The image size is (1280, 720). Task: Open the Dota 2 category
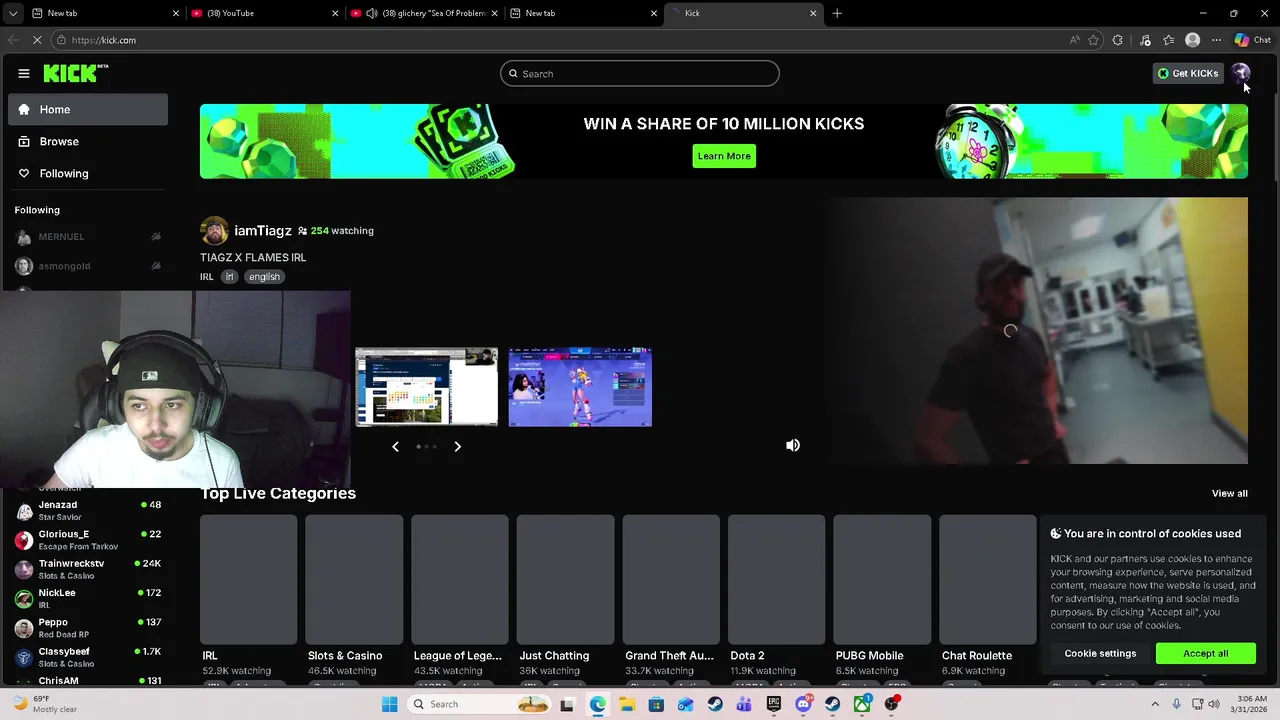coord(776,579)
